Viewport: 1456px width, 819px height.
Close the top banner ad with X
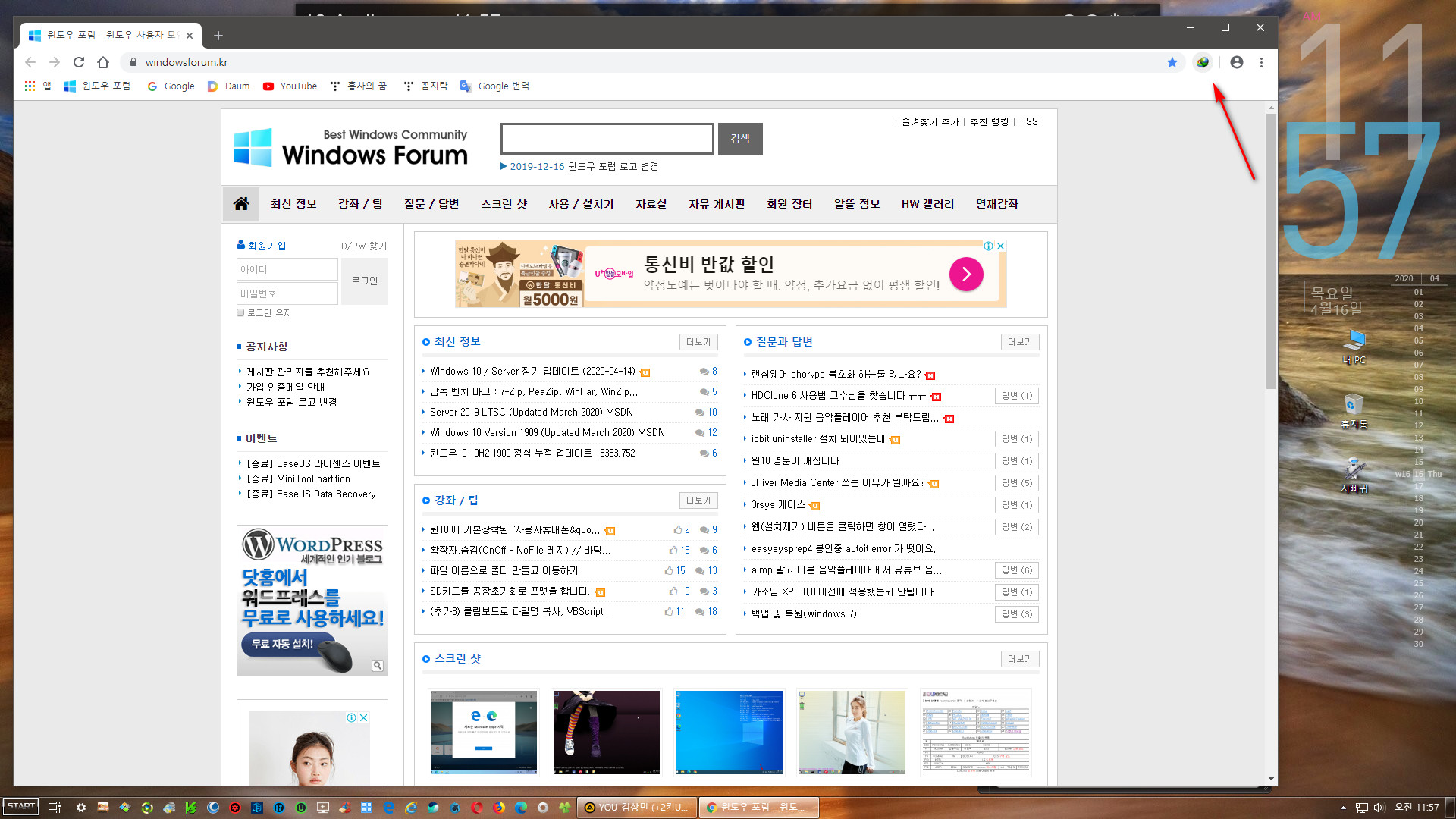pos(1001,246)
